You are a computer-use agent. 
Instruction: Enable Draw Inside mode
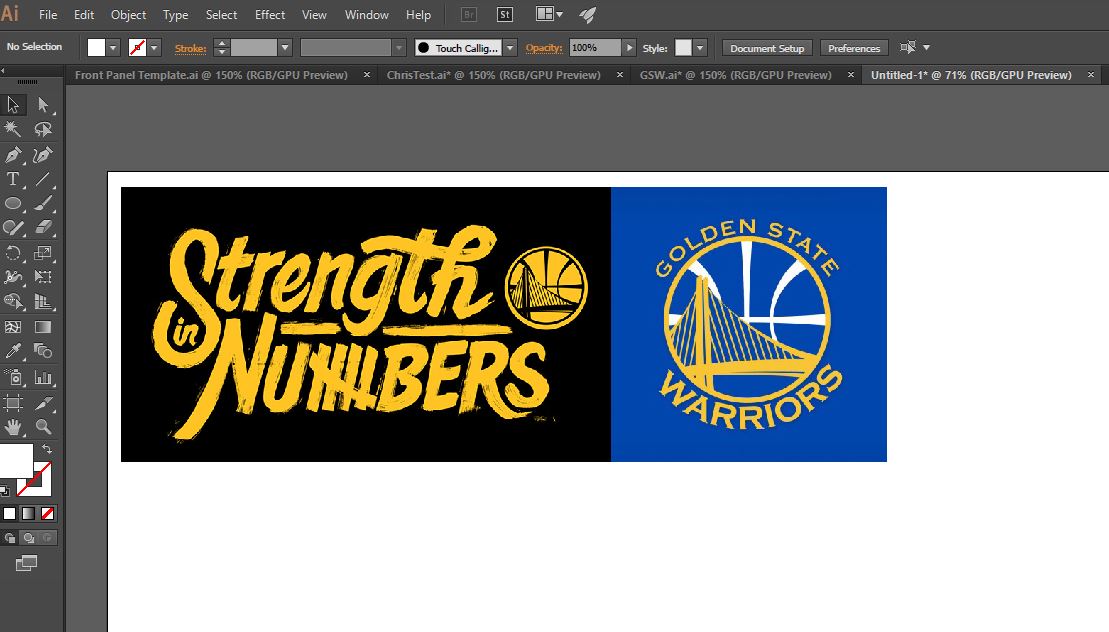47,538
